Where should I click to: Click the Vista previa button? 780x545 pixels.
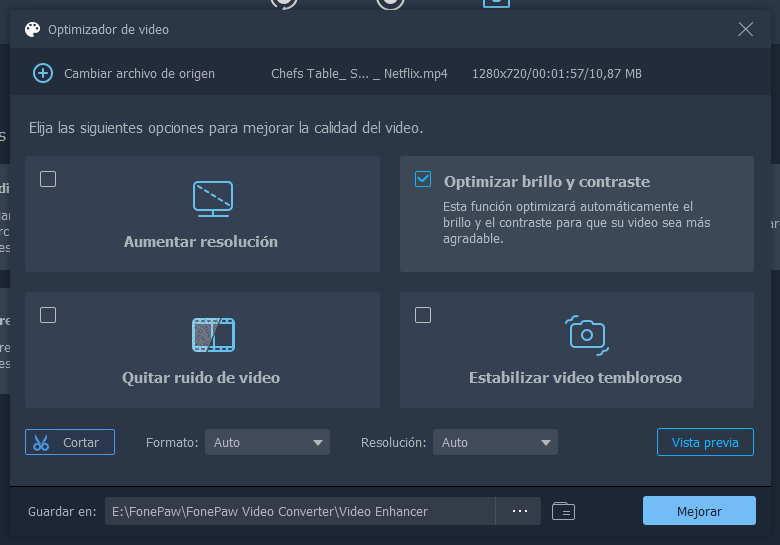pos(705,442)
